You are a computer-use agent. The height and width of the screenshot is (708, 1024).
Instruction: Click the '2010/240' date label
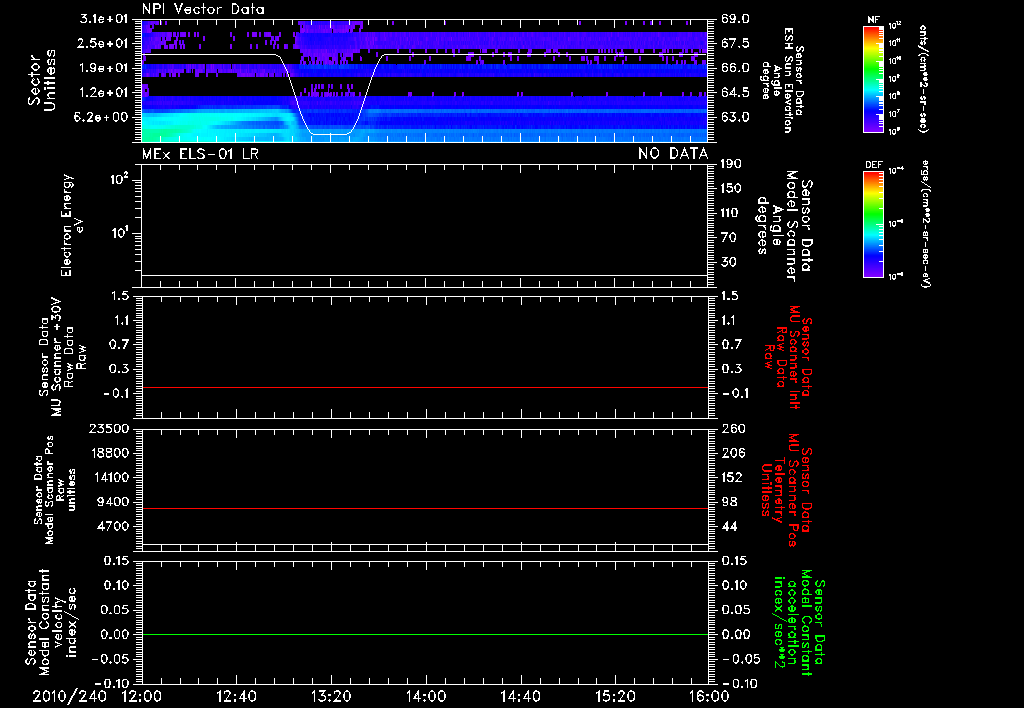click(69, 696)
